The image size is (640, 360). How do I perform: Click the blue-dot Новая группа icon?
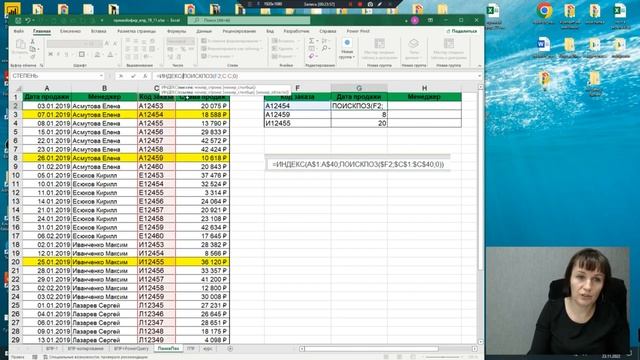(x=347, y=42)
